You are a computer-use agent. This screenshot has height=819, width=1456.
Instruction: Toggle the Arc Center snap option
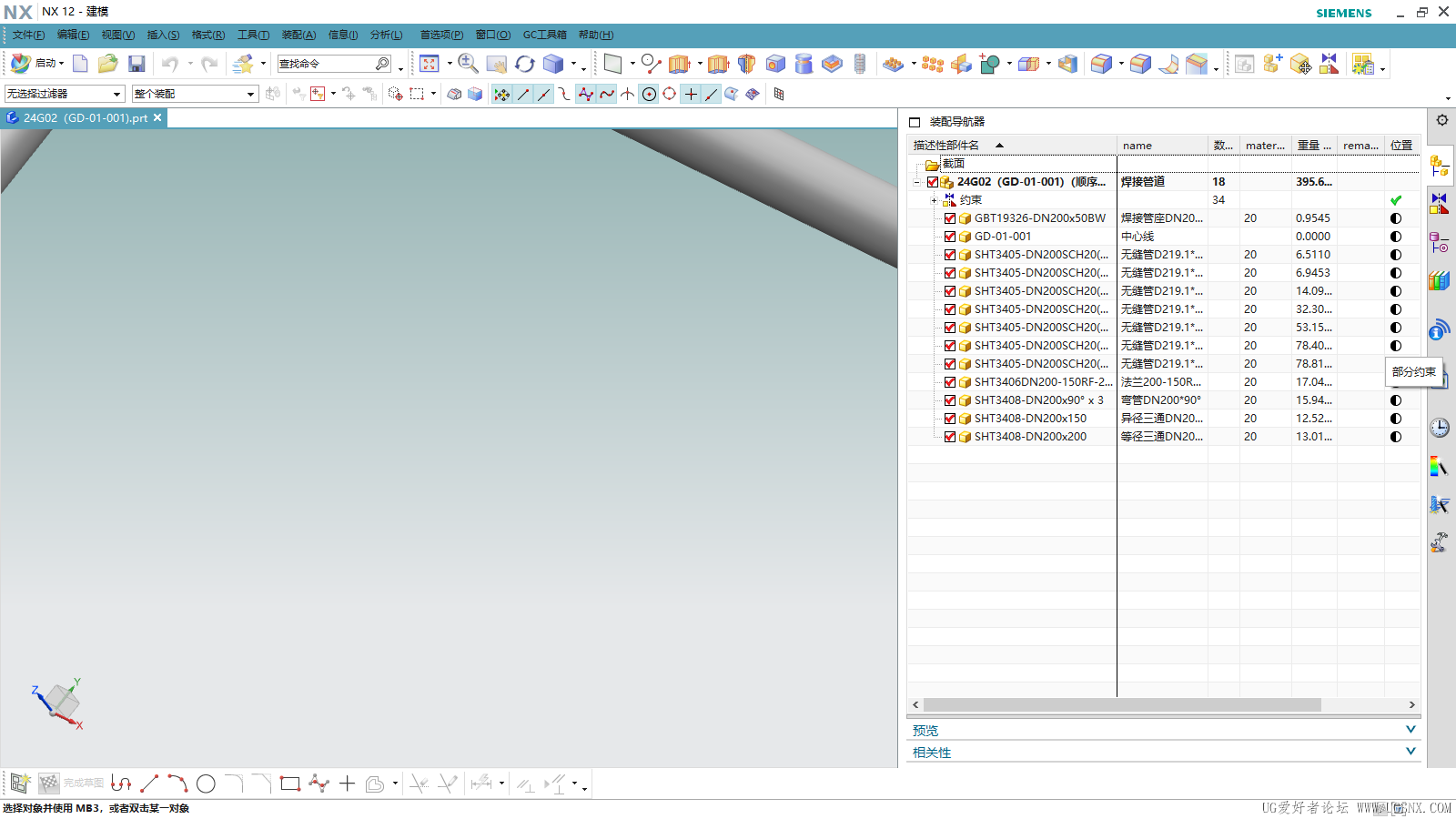[649, 94]
